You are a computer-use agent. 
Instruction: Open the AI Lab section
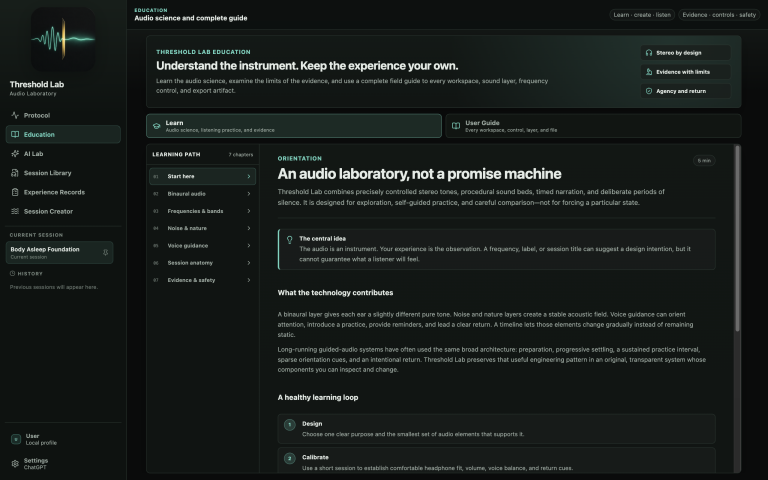coord(63,154)
